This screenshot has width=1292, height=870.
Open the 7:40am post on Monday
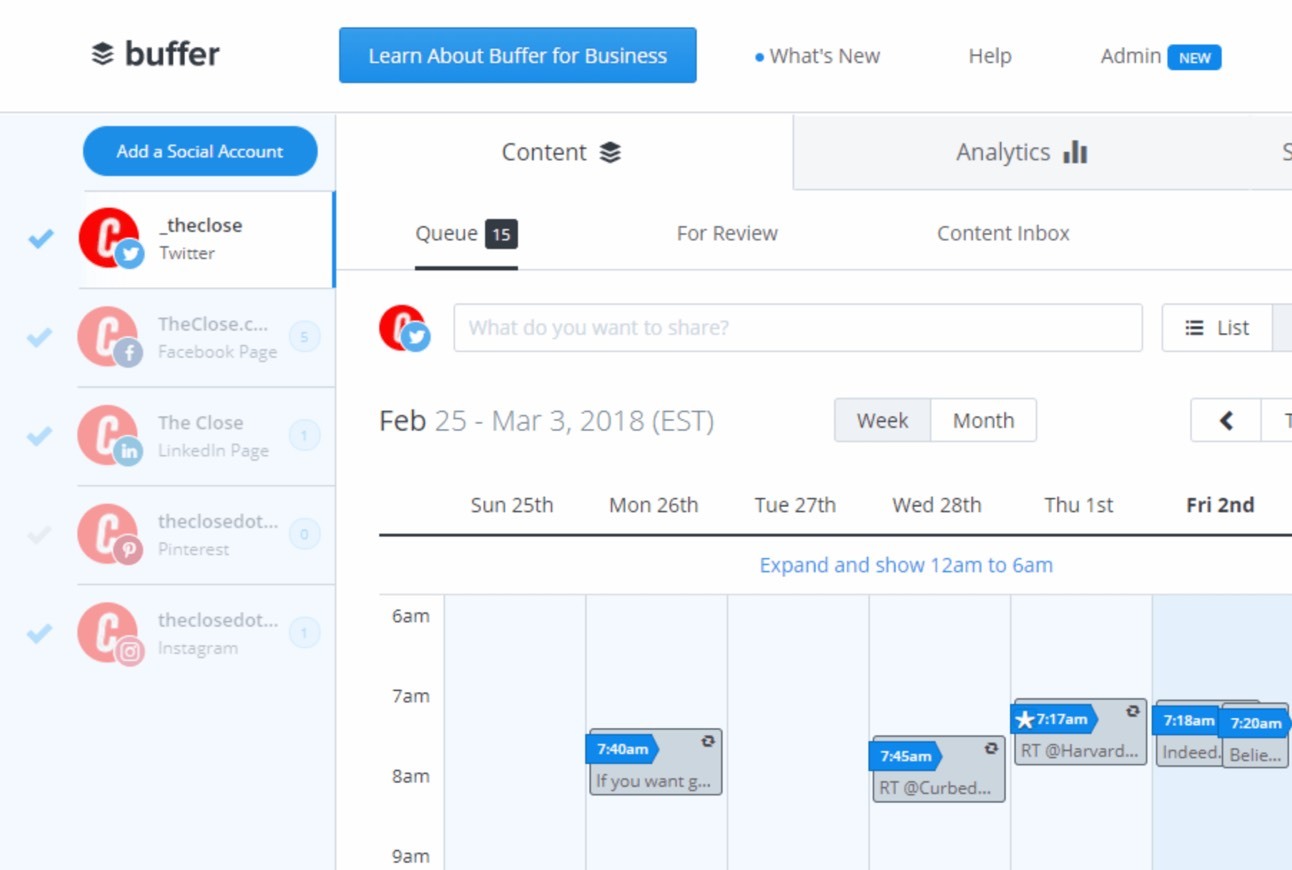tap(655, 762)
